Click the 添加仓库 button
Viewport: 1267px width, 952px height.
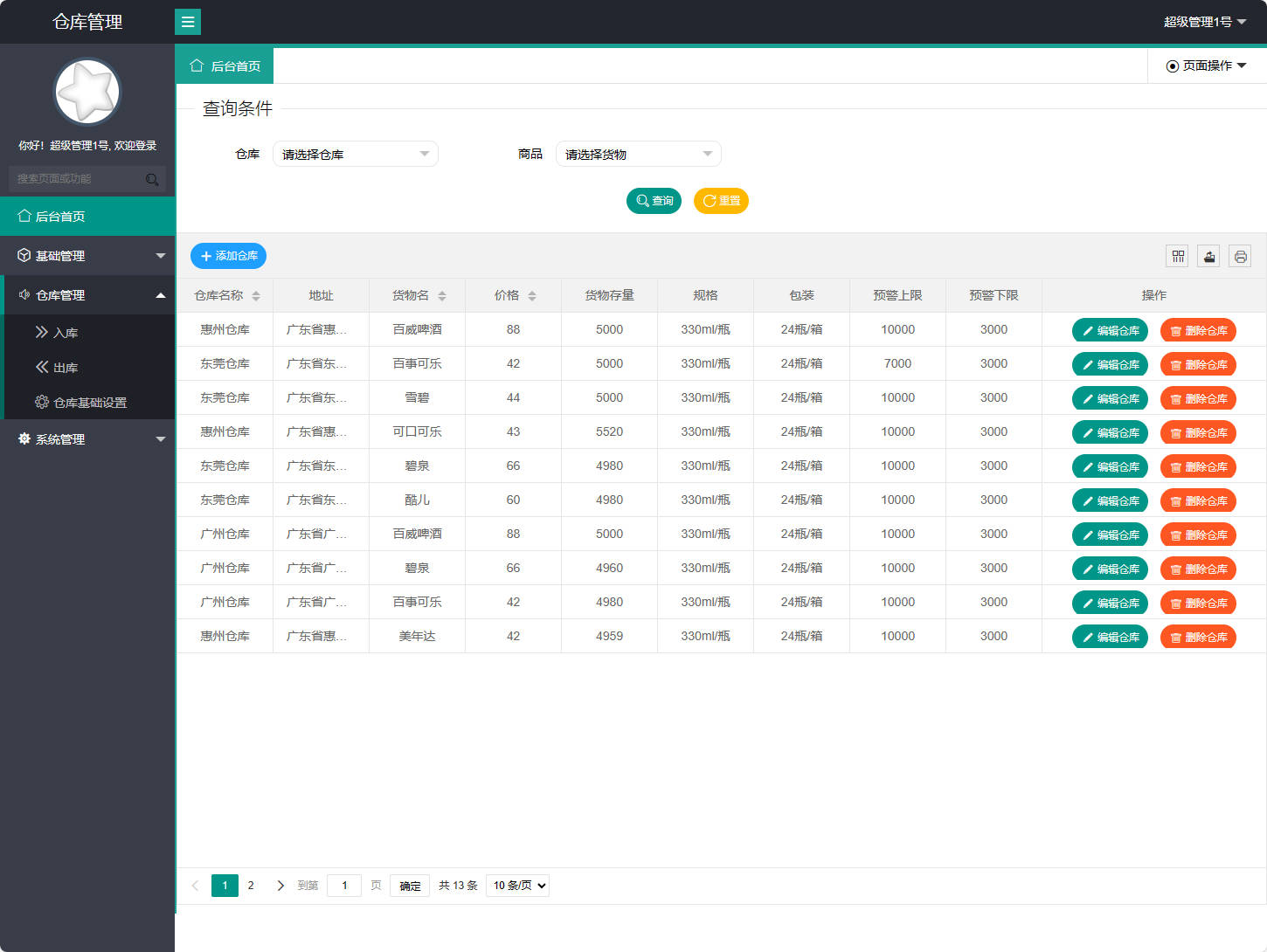(x=228, y=256)
